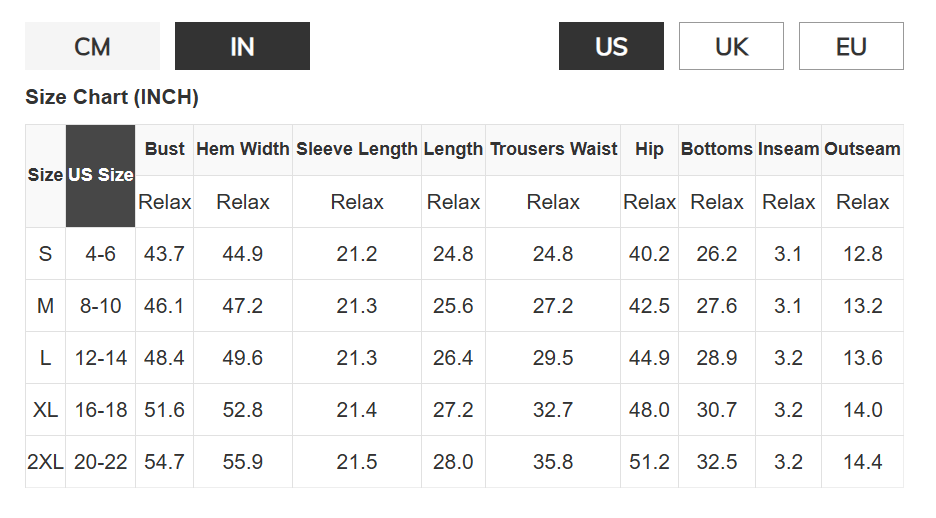The image size is (936, 518).
Task: Select the S size row label
Action: 45,254
